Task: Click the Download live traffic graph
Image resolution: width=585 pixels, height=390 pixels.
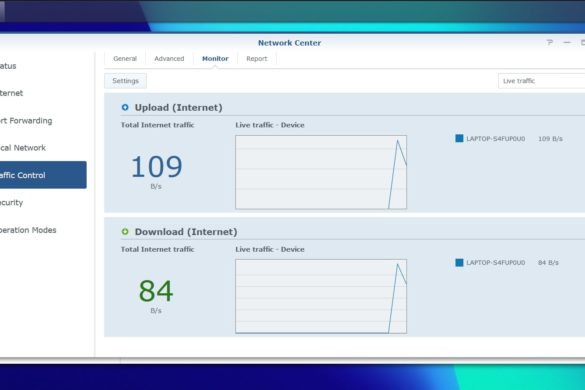Action: [x=321, y=296]
